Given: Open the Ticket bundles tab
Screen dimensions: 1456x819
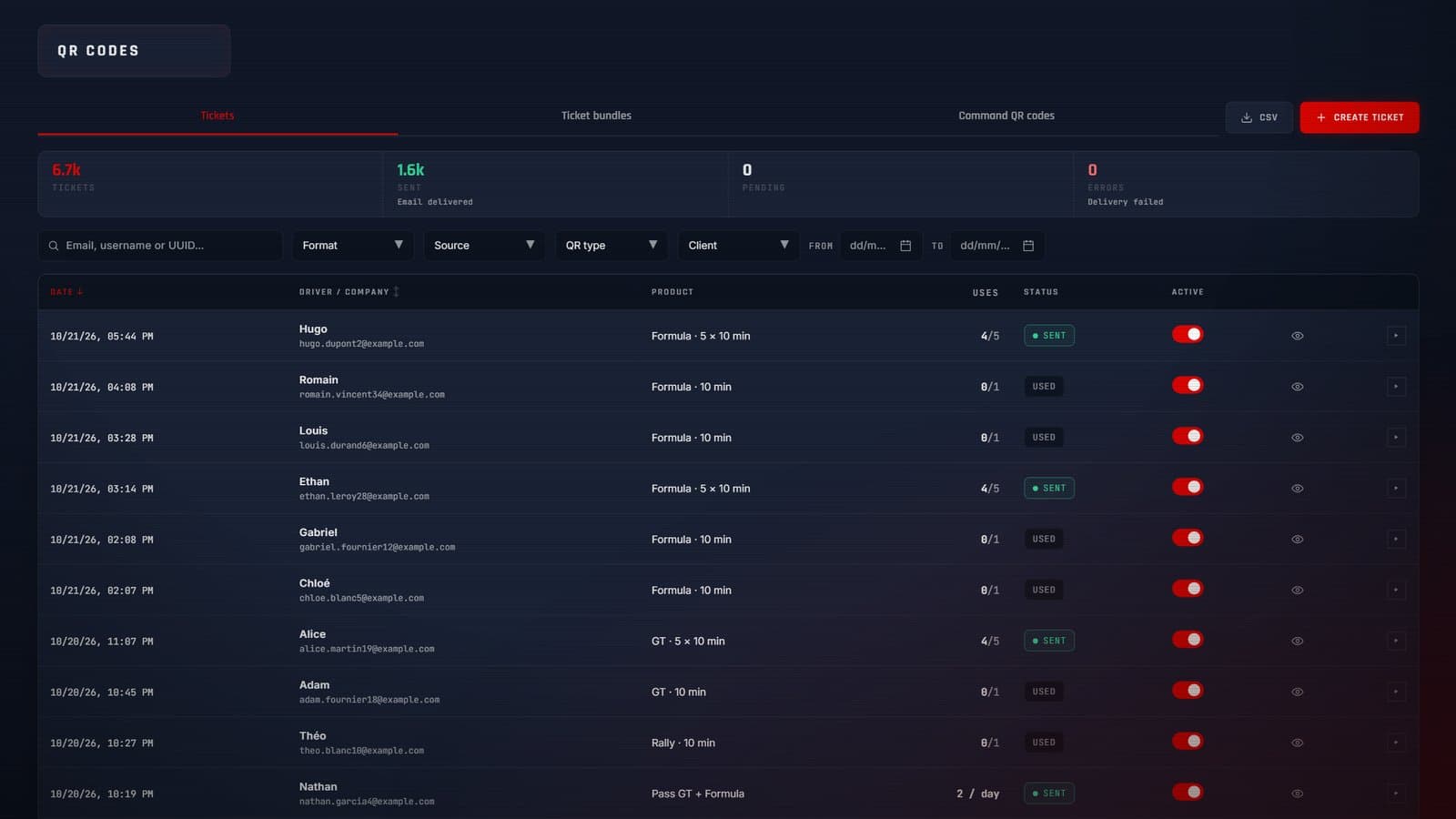Looking at the screenshot, I should click(x=596, y=116).
